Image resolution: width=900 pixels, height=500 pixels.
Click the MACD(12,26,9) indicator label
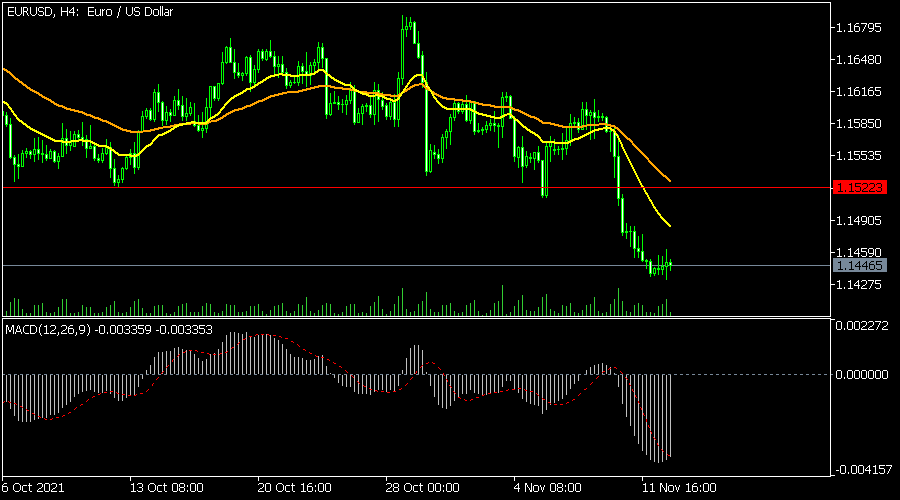pos(109,330)
